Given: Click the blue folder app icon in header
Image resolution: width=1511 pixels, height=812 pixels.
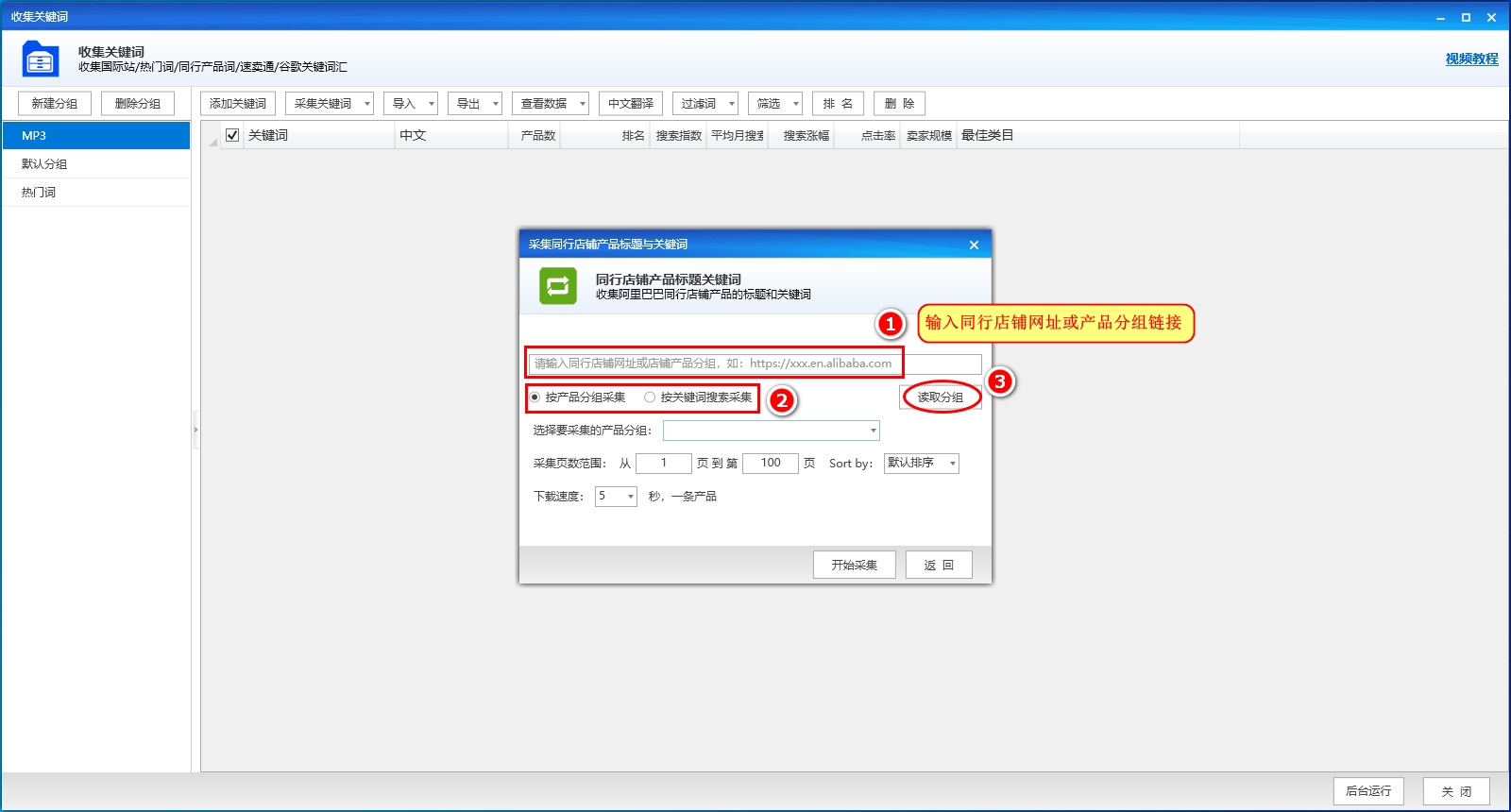Looking at the screenshot, I should (41, 59).
